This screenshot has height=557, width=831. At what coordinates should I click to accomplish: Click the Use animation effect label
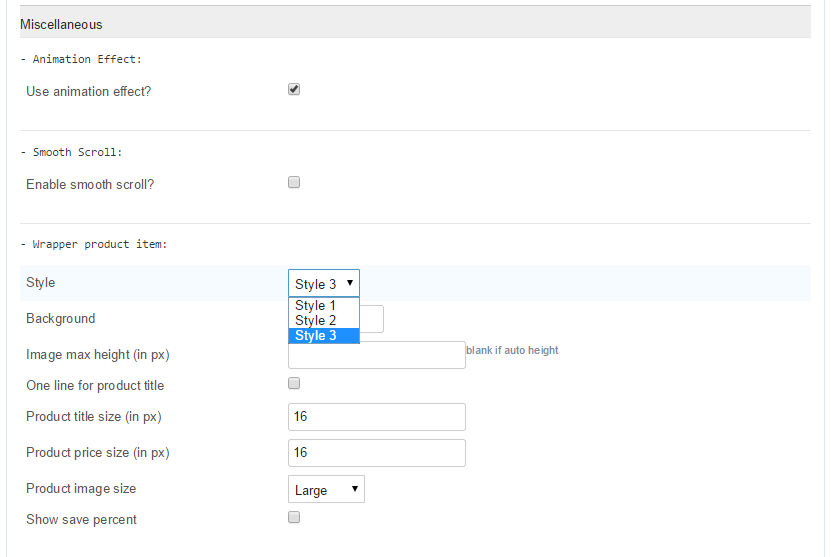(89, 92)
